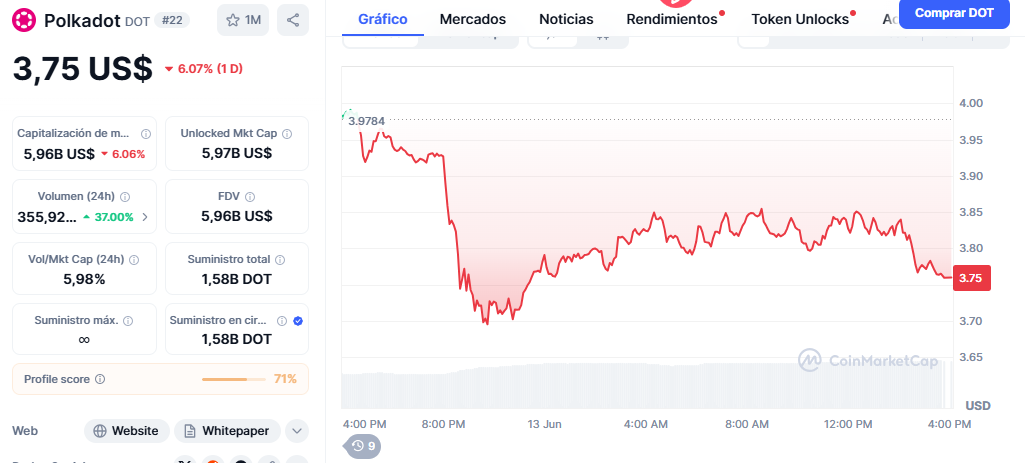Open the share icon button
1025x463 pixels.
(293, 20)
